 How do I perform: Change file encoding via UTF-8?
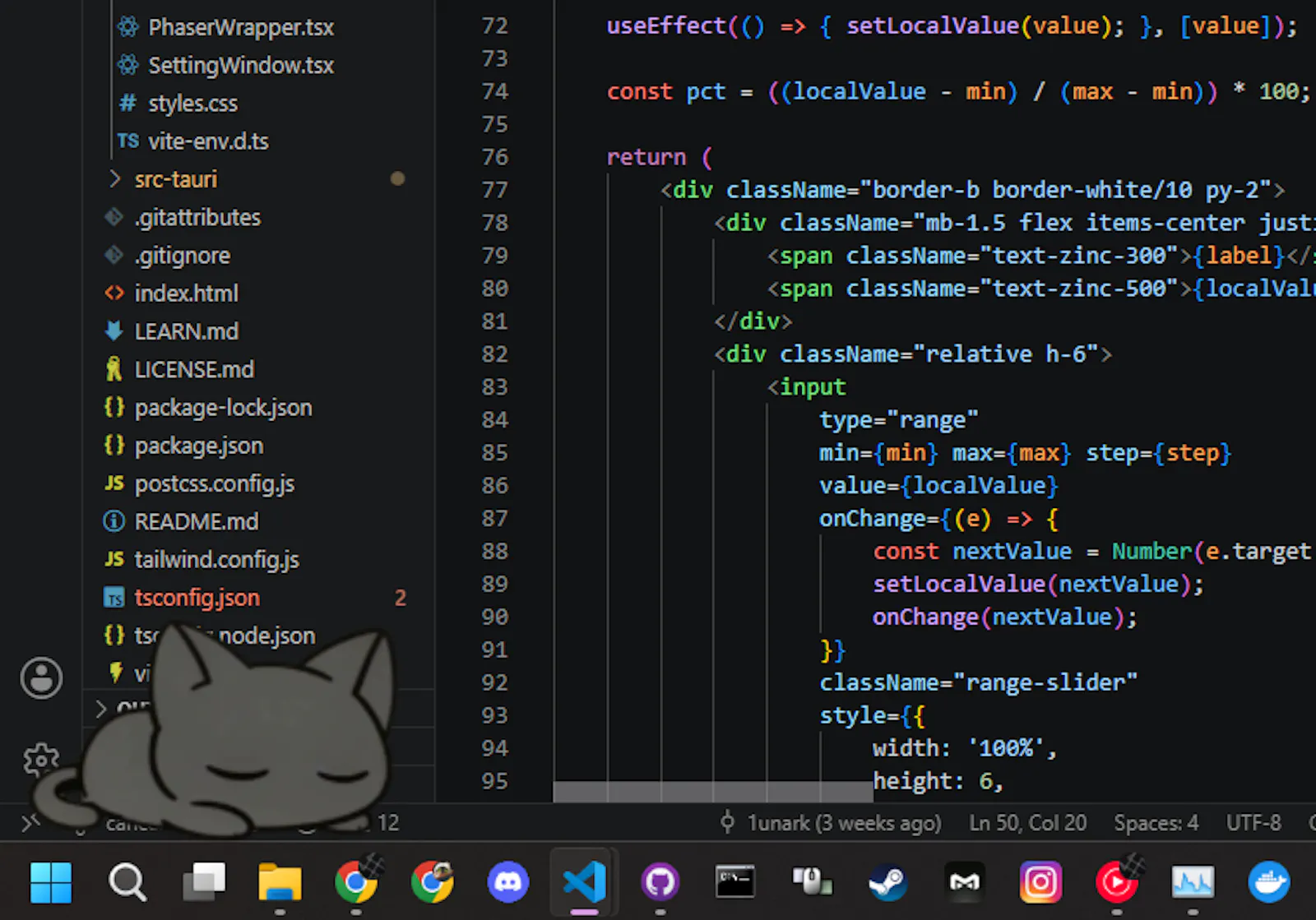1253,822
